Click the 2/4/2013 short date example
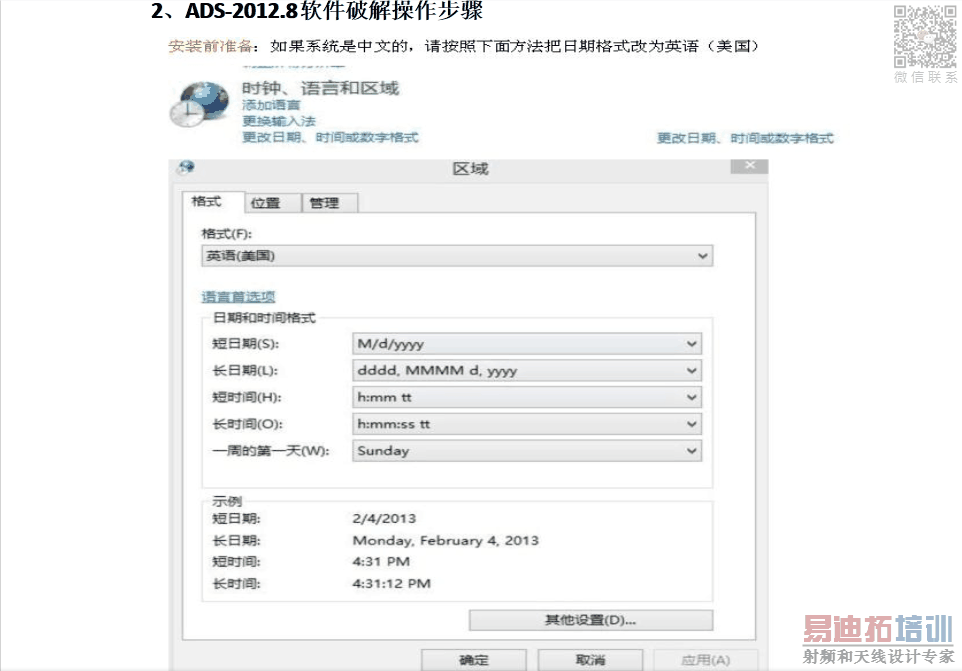The height and width of the screenshot is (671, 962). [x=384, y=519]
